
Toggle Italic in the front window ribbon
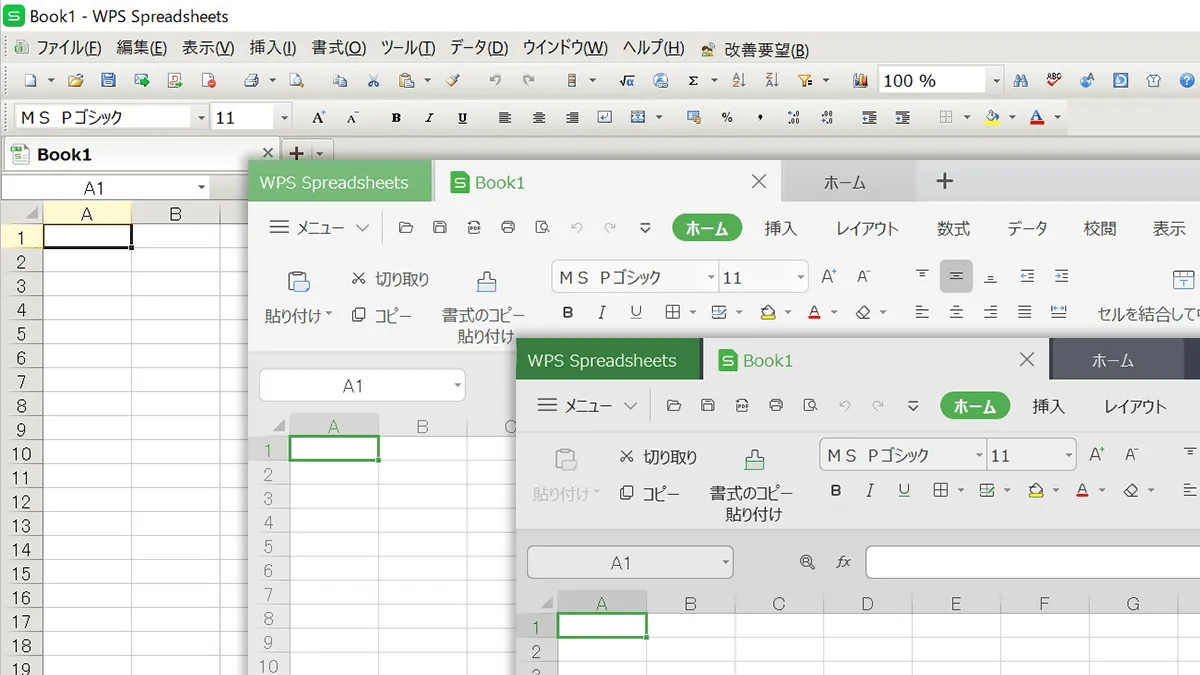click(870, 490)
